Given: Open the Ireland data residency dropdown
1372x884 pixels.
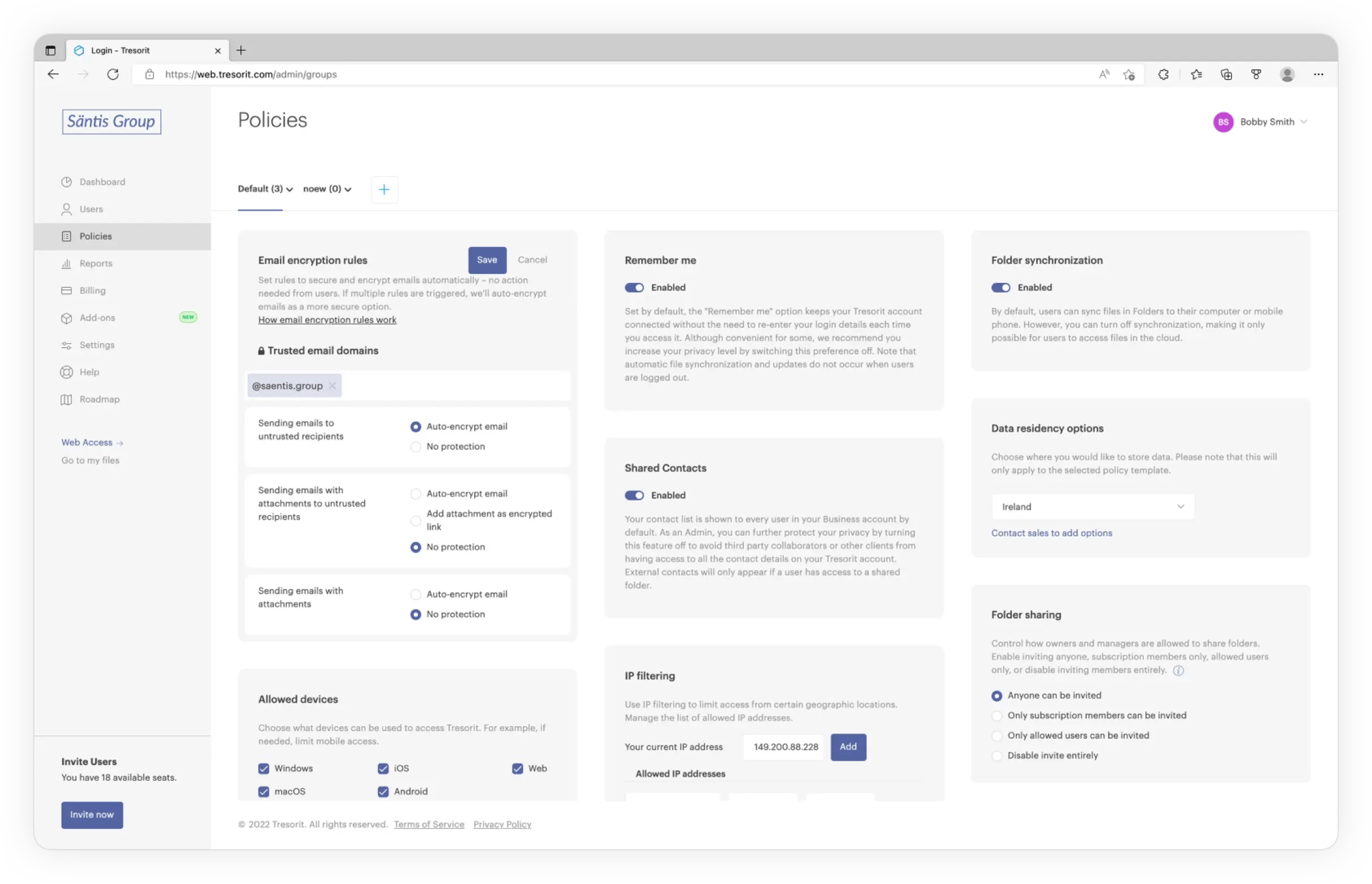Looking at the screenshot, I should (x=1092, y=507).
